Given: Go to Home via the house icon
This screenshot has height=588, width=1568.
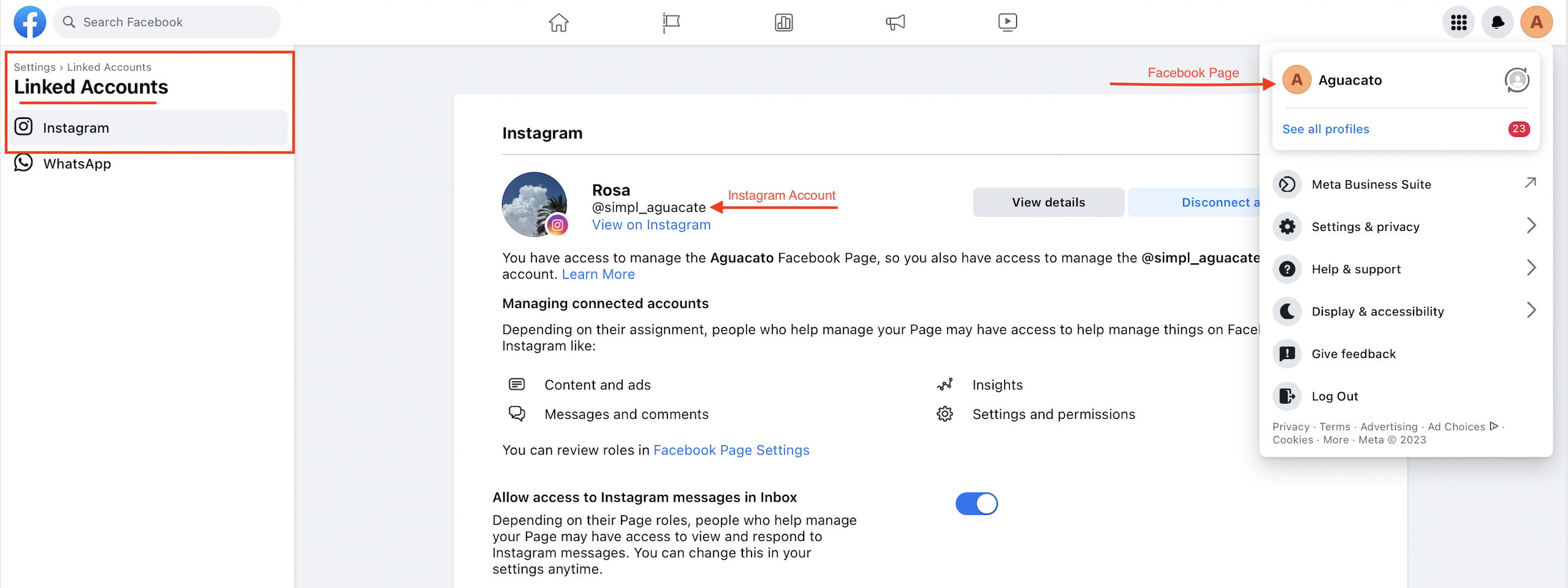Looking at the screenshot, I should tap(558, 23).
